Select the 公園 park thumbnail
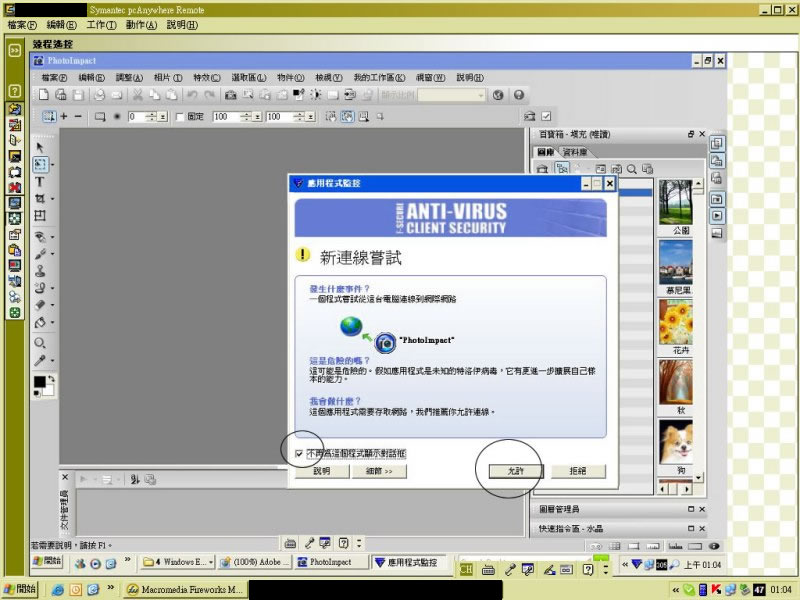The width and height of the screenshot is (800, 600). [676, 202]
